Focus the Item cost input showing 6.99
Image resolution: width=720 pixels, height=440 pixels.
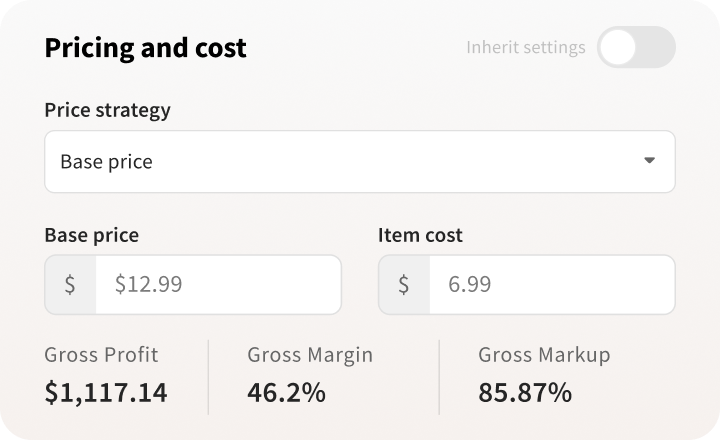click(551, 284)
